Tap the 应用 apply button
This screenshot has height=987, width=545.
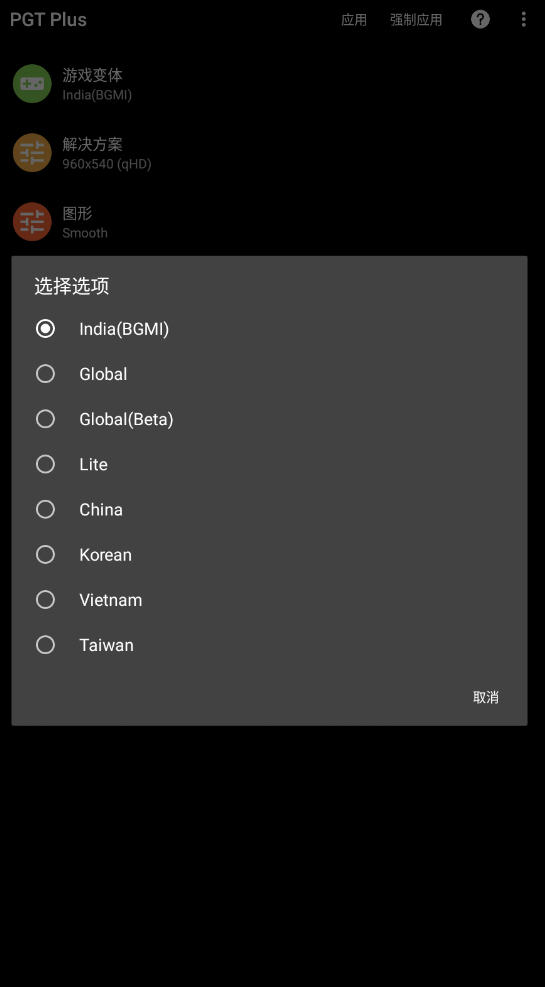pos(354,20)
